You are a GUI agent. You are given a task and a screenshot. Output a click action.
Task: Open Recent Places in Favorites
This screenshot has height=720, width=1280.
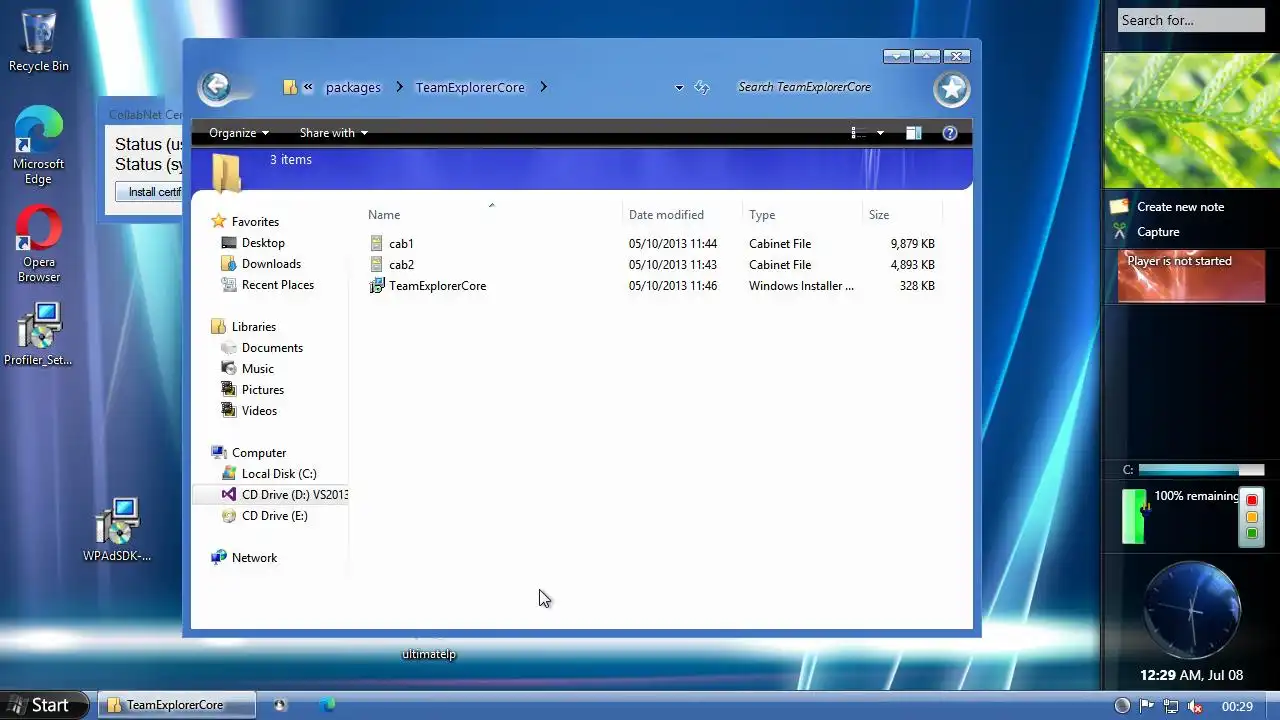[x=278, y=285]
